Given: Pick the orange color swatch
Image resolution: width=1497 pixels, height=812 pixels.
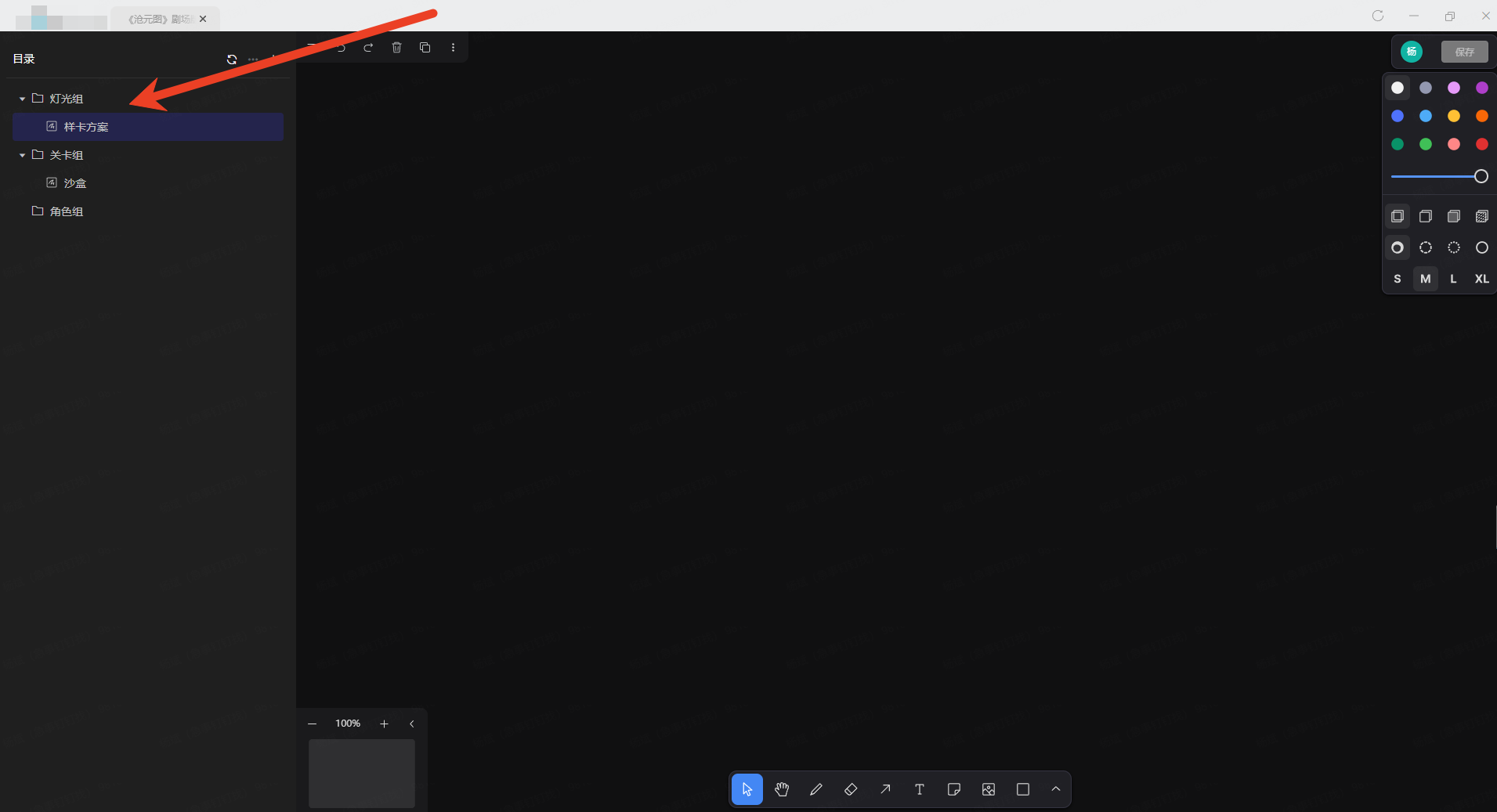Looking at the screenshot, I should click(1482, 116).
